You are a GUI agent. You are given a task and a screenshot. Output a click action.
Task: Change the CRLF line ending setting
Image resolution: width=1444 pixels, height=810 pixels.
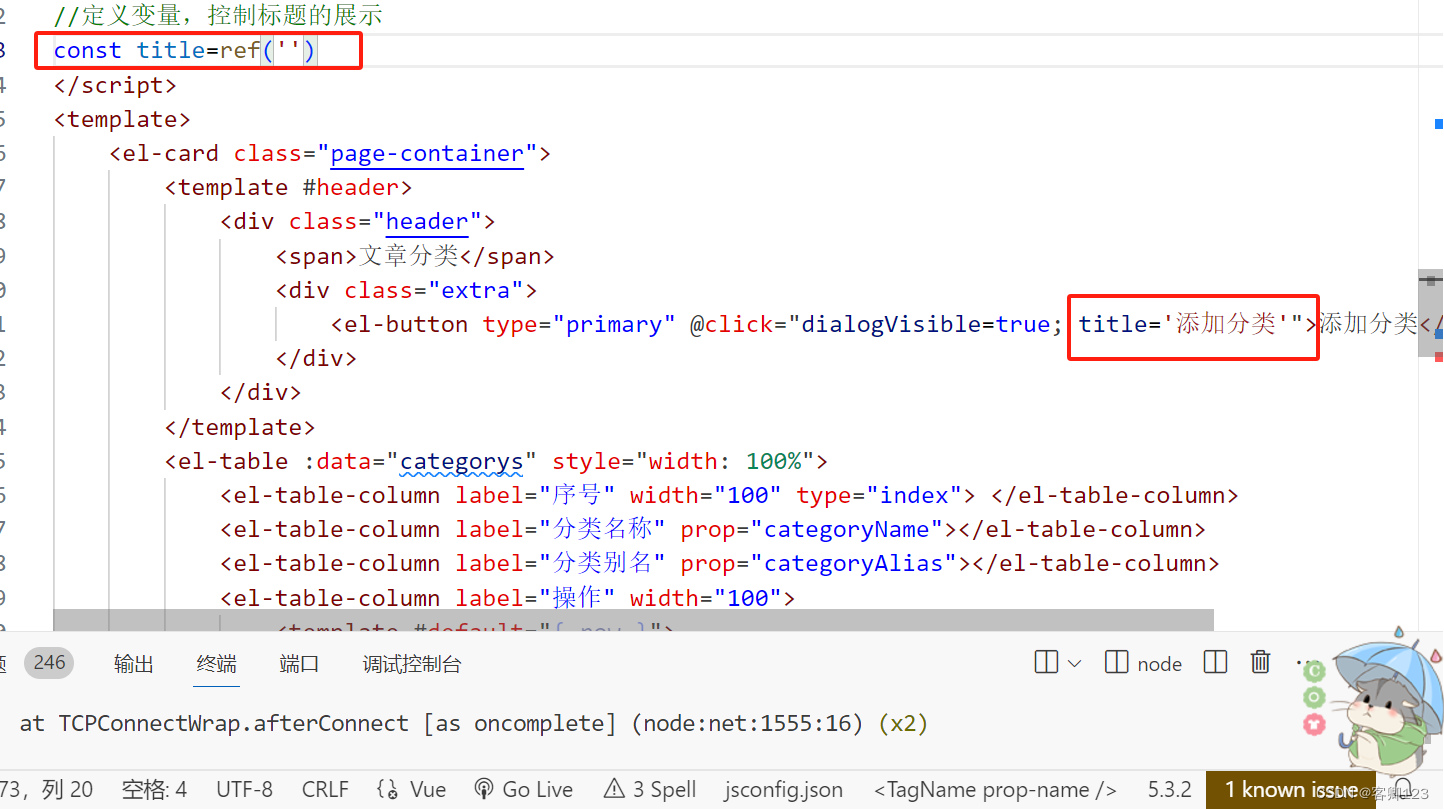(x=325, y=789)
